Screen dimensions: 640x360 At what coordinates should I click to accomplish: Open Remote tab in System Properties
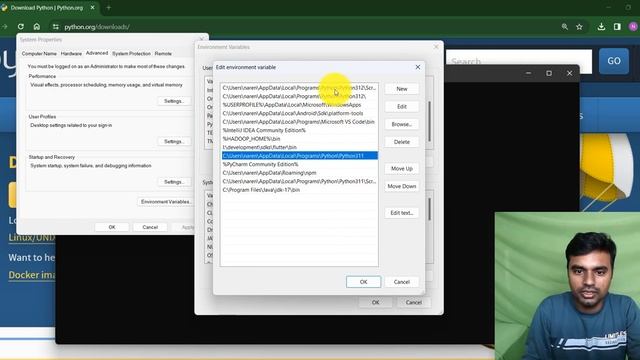coord(163,53)
